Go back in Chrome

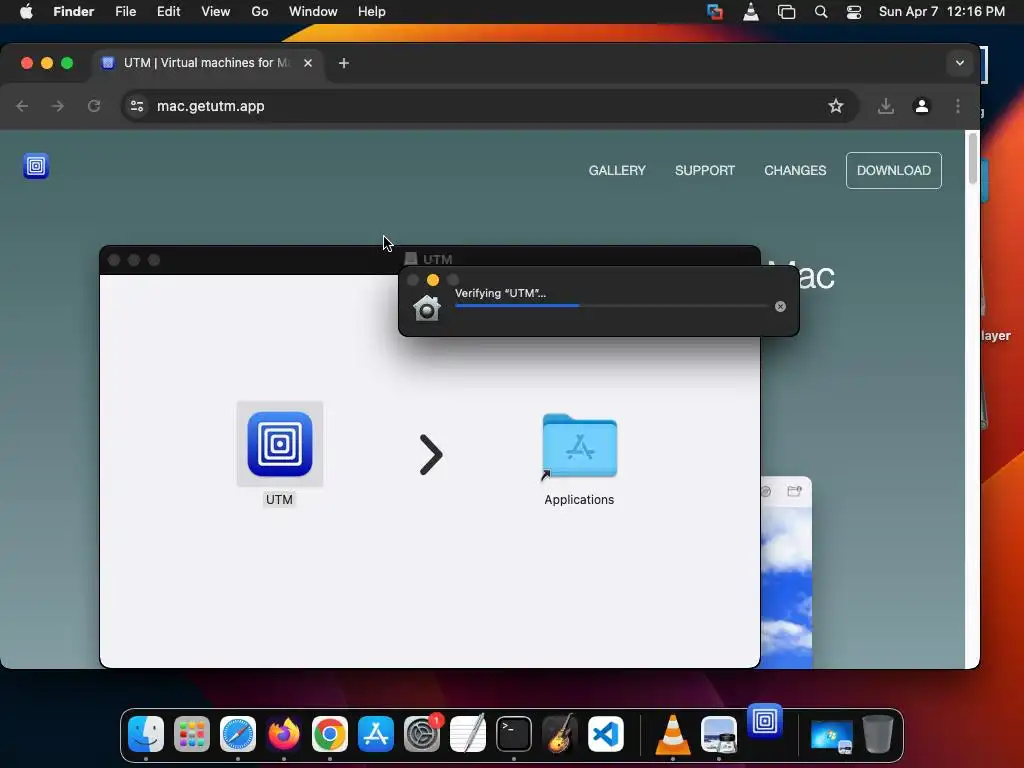[22, 106]
